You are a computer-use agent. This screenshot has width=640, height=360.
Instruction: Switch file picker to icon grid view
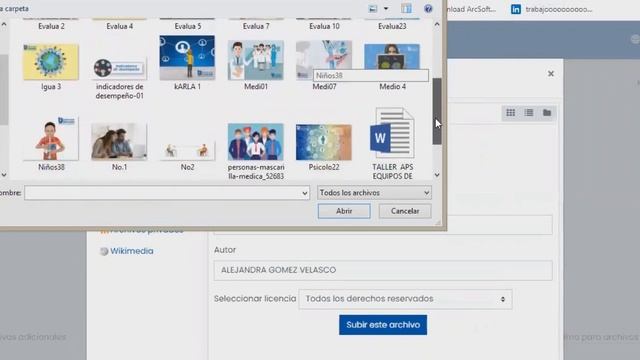510,113
